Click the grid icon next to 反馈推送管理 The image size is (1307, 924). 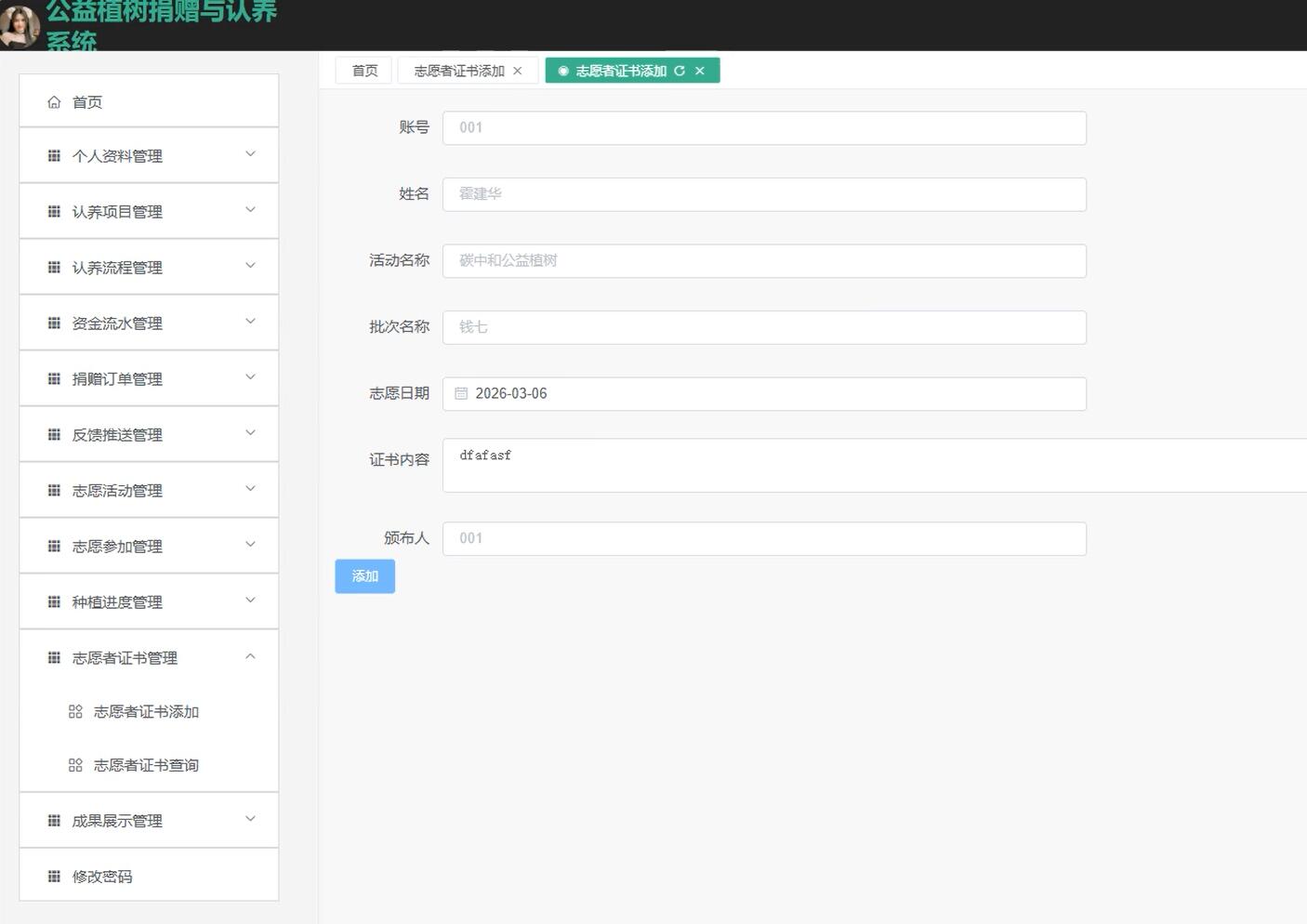coord(54,435)
